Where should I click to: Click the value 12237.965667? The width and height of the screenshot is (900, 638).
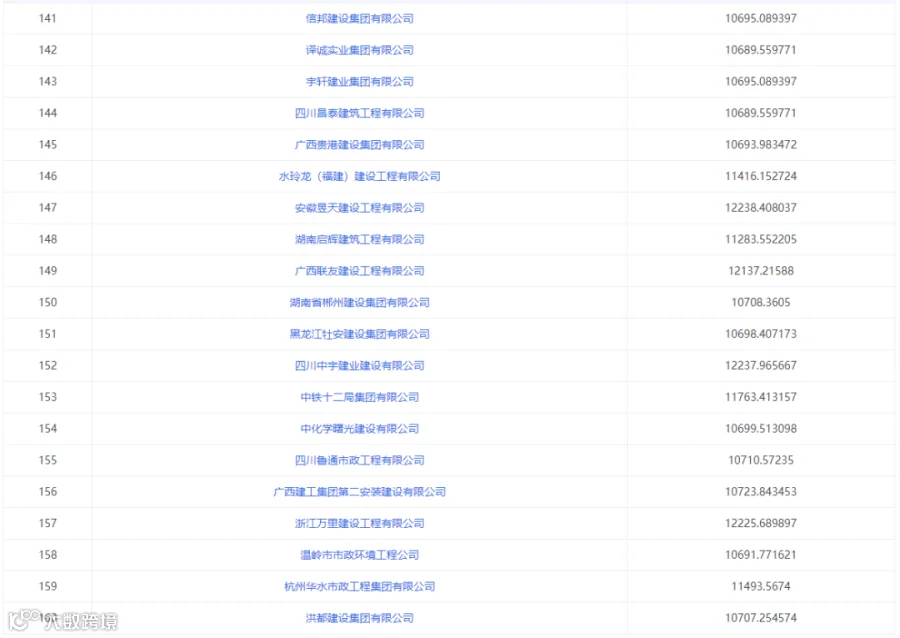click(761, 365)
